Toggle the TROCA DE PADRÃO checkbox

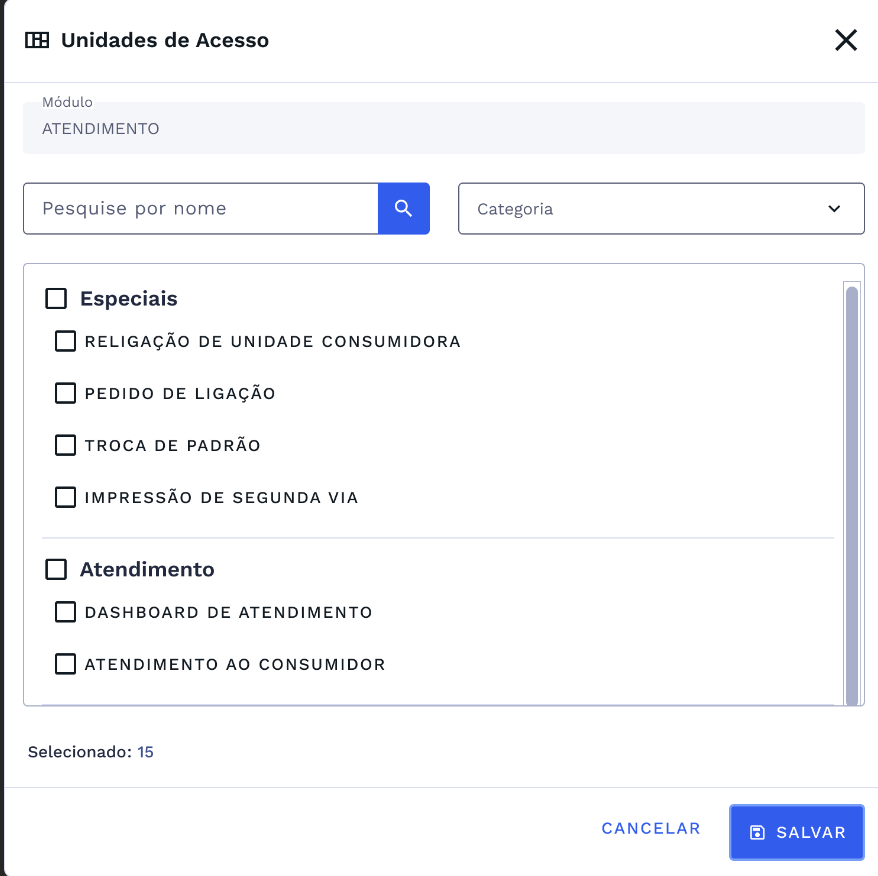(x=65, y=445)
